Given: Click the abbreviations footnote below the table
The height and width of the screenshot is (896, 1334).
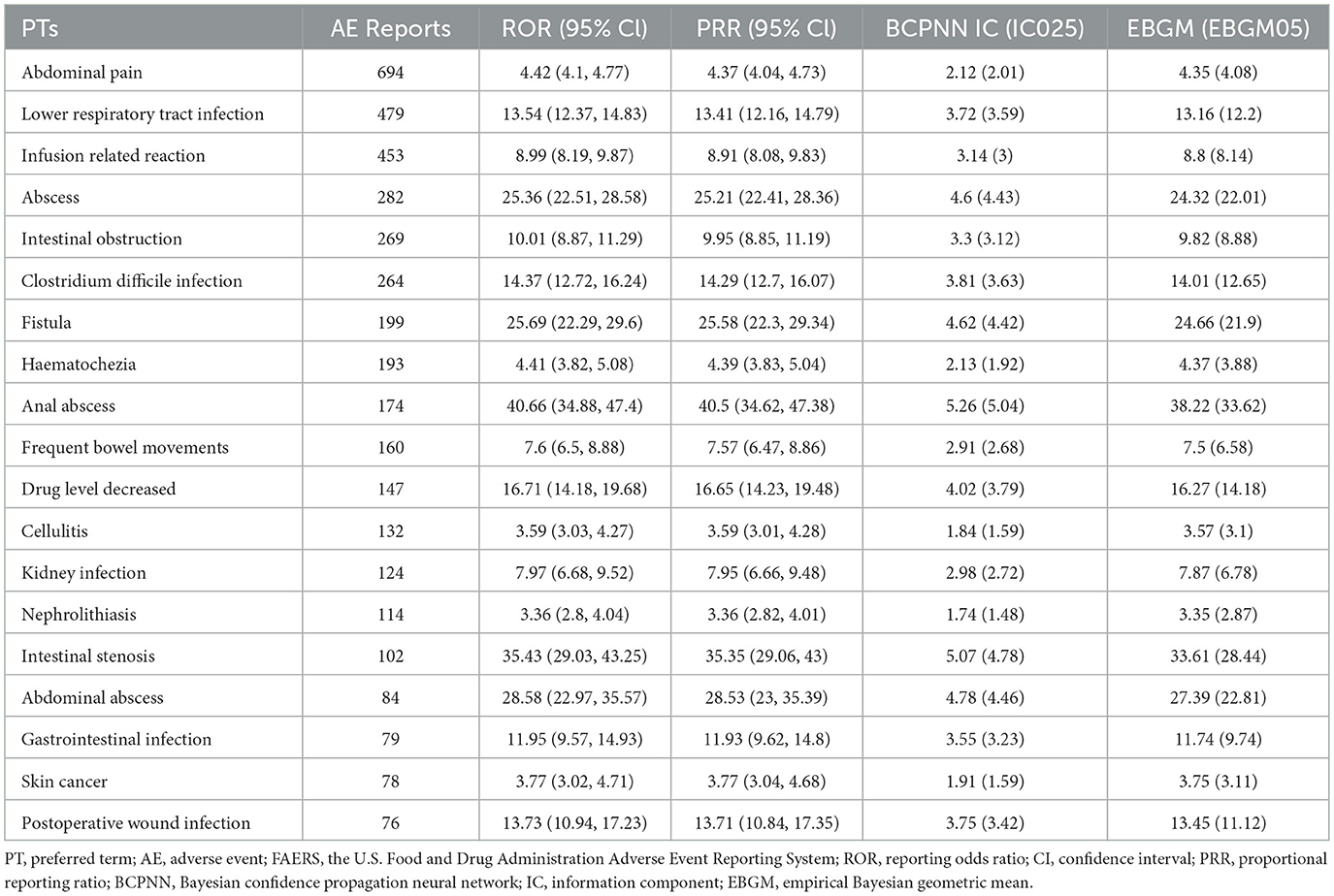Looking at the screenshot, I should (x=666, y=870).
